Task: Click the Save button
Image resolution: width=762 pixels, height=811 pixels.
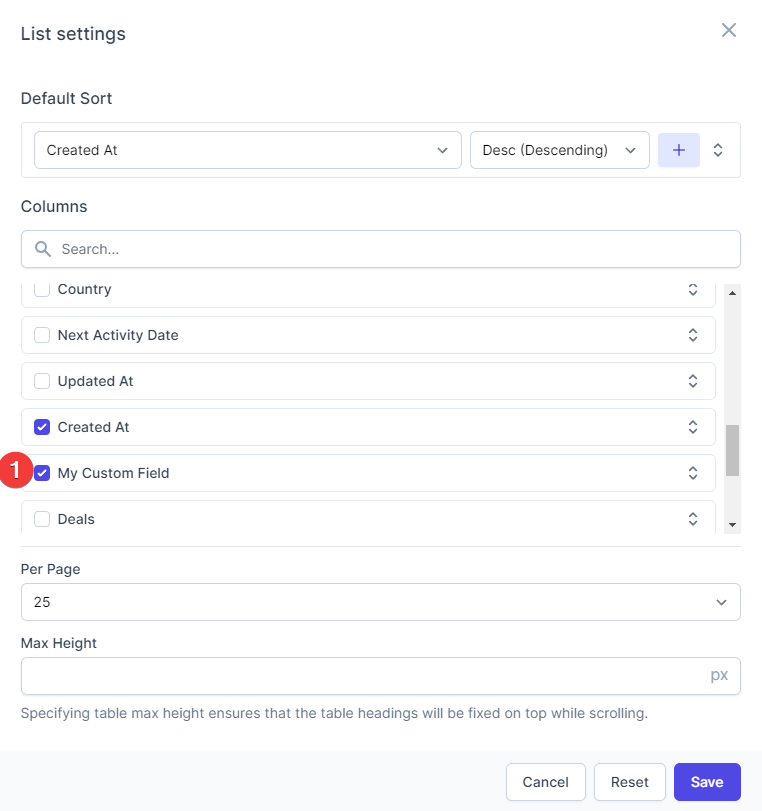Action: (707, 782)
